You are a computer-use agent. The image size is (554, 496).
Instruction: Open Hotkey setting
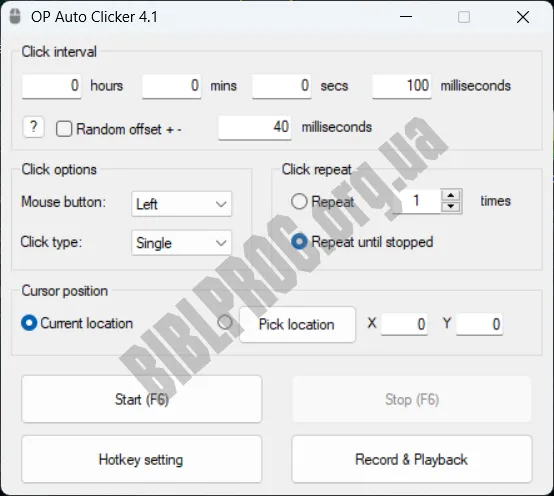click(142, 459)
